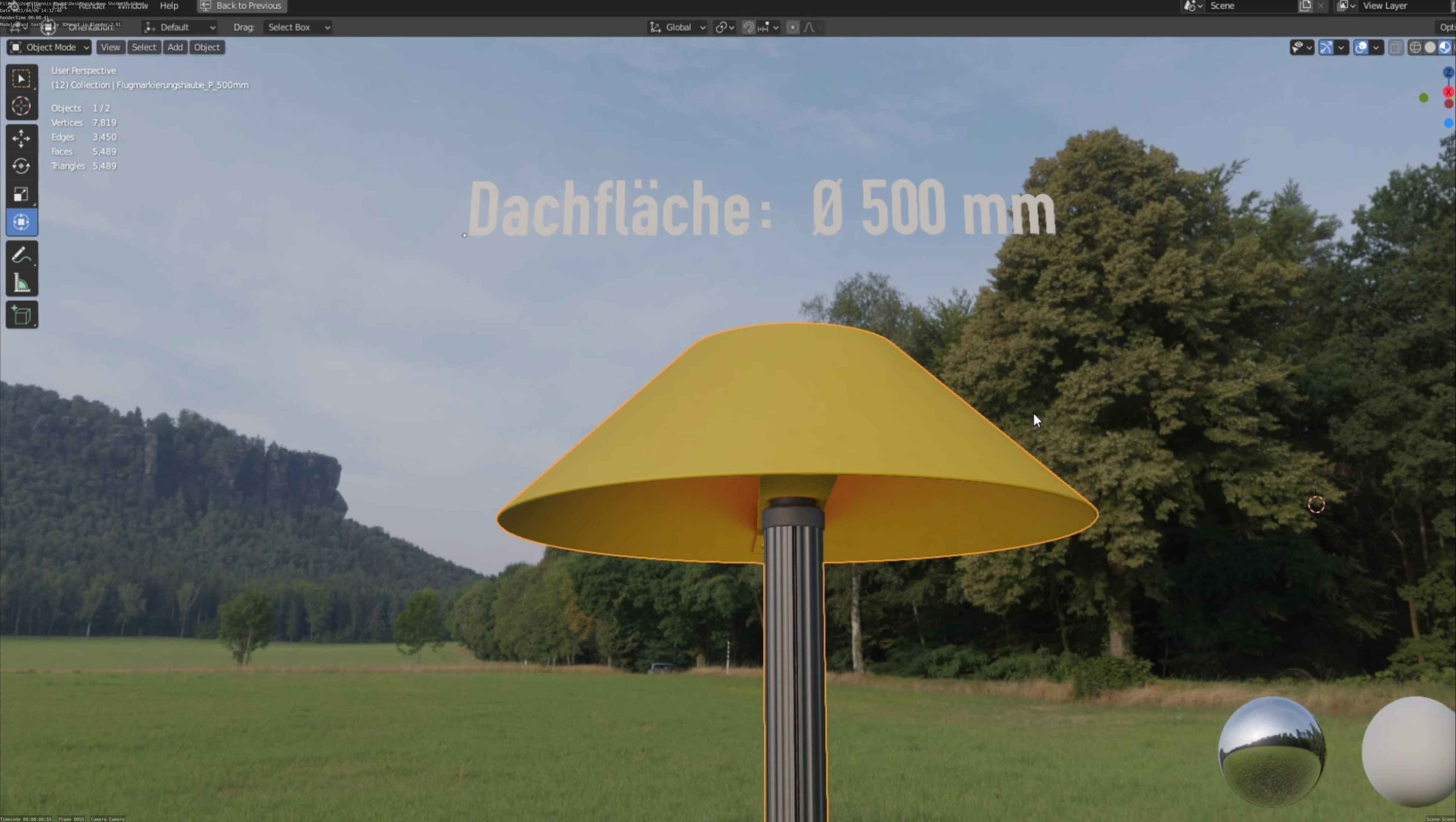Switch to Material Preview shading
The image size is (1456, 822).
[1445, 47]
